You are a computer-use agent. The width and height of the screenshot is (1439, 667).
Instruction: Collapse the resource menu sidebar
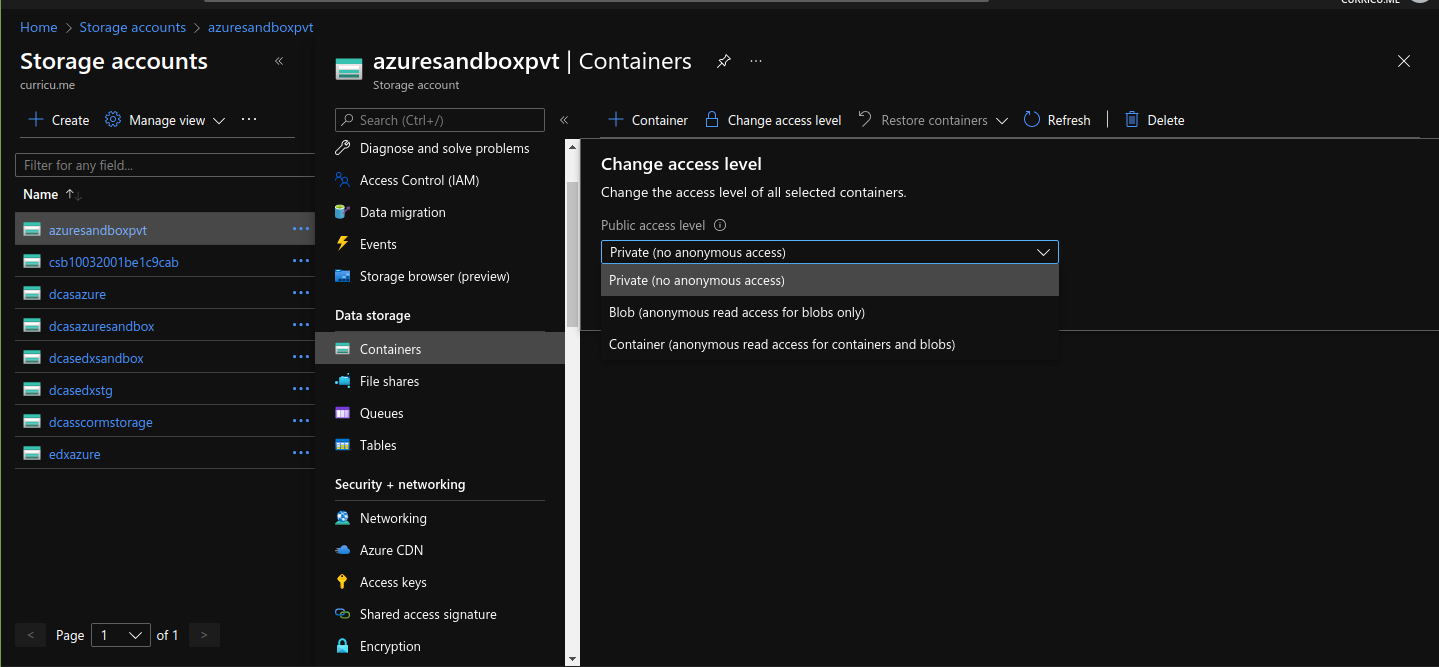(x=564, y=120)
